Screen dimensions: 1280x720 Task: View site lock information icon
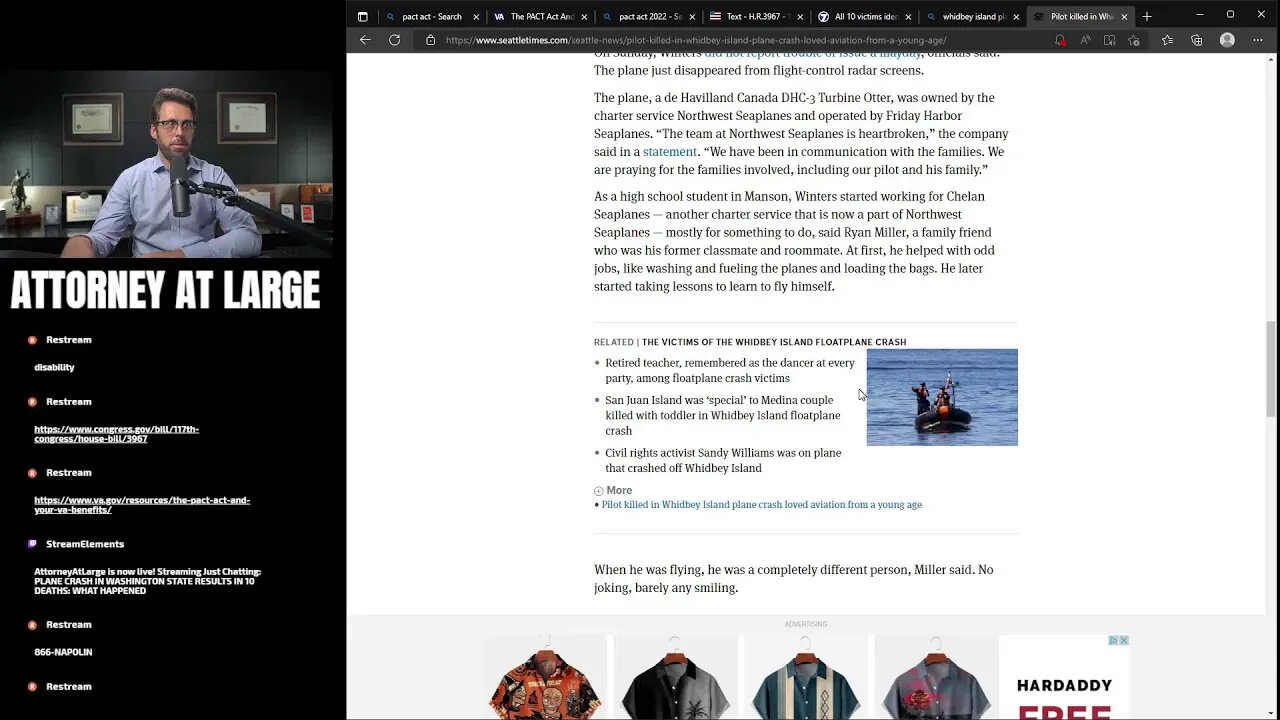coord(431,40)
